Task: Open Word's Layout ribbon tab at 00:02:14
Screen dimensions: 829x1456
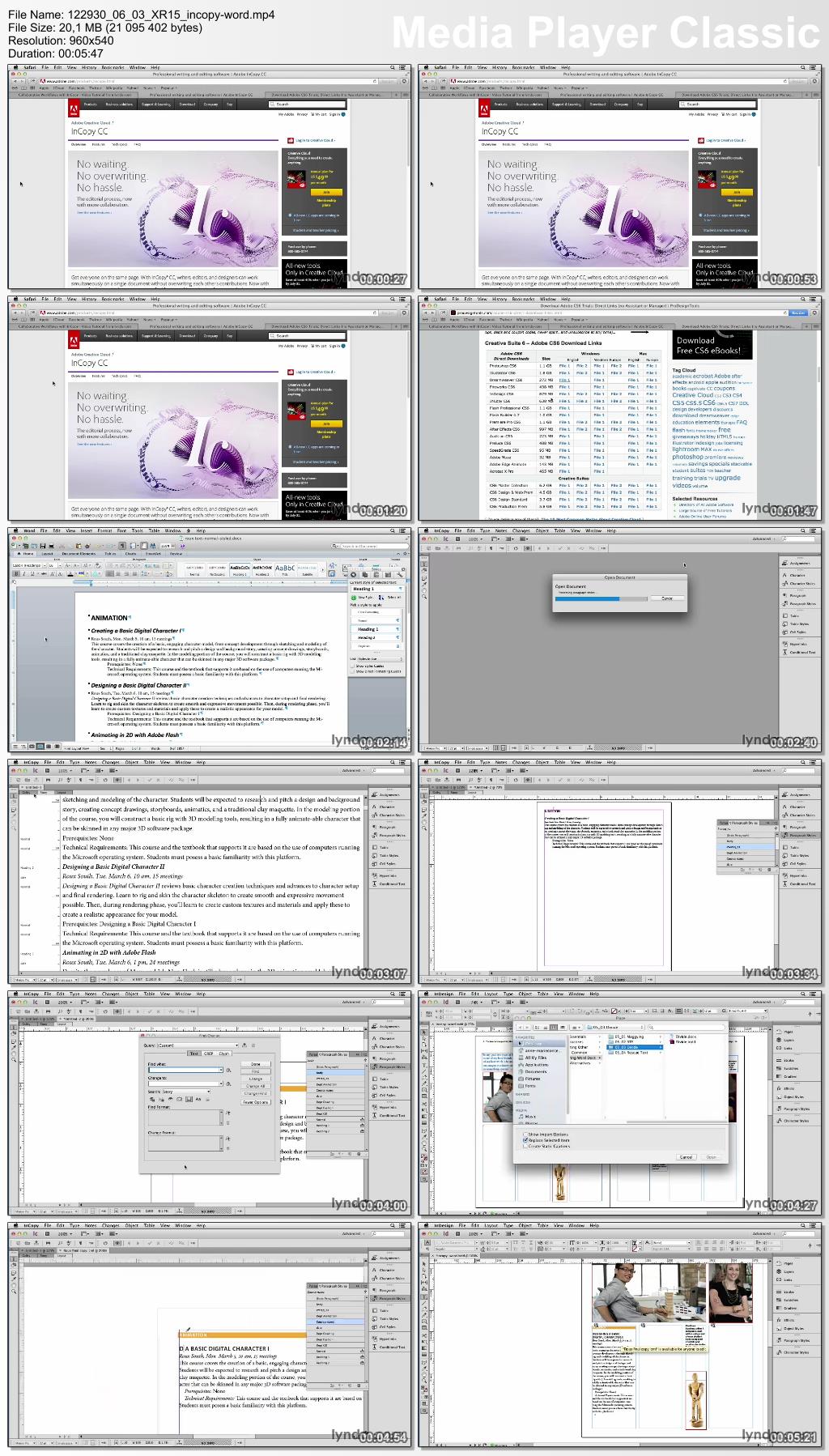Action: pyautogui.click(x=48, y=553)
